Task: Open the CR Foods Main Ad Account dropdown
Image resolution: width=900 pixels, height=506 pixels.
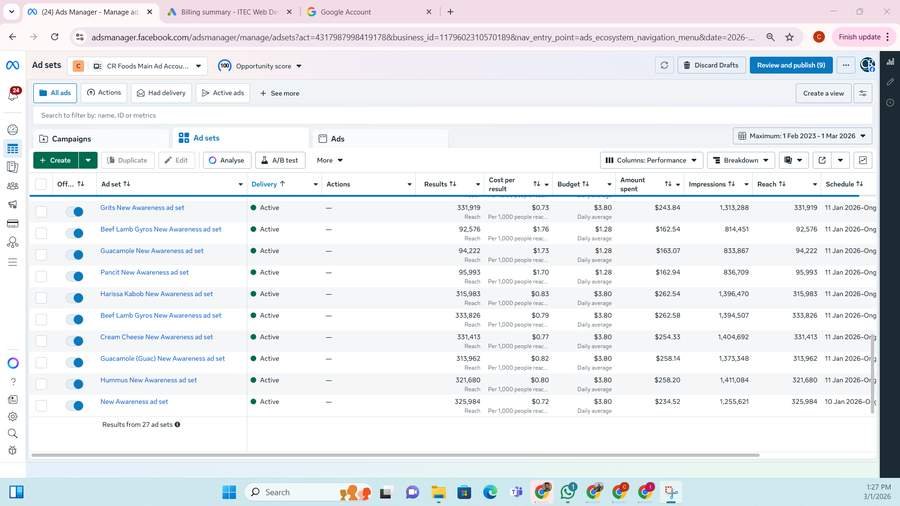Action: pos(137,66)
